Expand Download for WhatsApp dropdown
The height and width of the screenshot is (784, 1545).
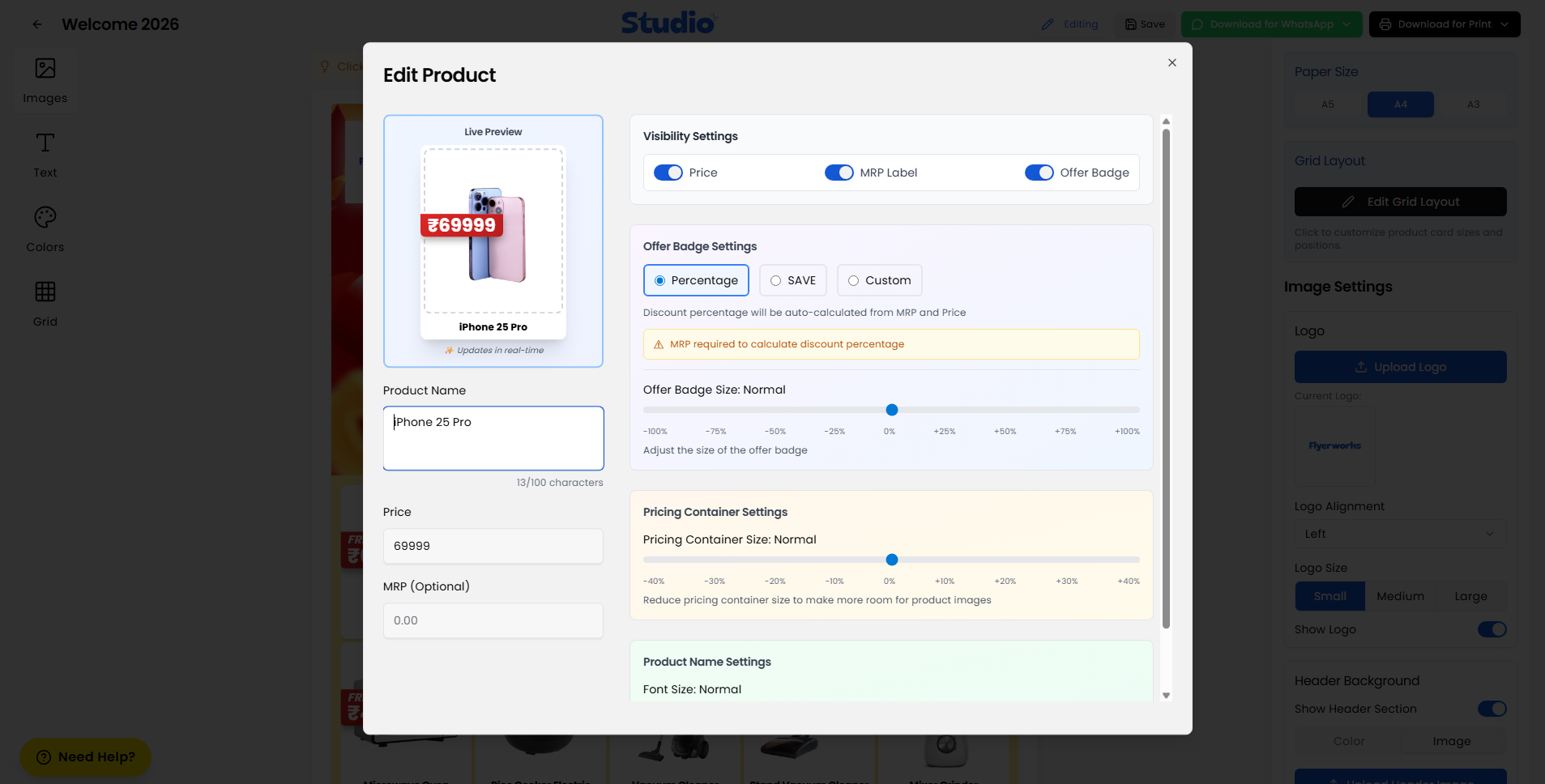click(x=1347, y=24)
